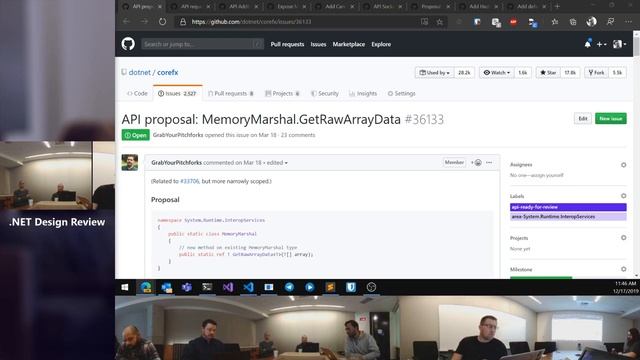Go forward using the browser forward arrow
This screenshot has height=360, width=640.
pyautogui.click(x=144, y=22)
